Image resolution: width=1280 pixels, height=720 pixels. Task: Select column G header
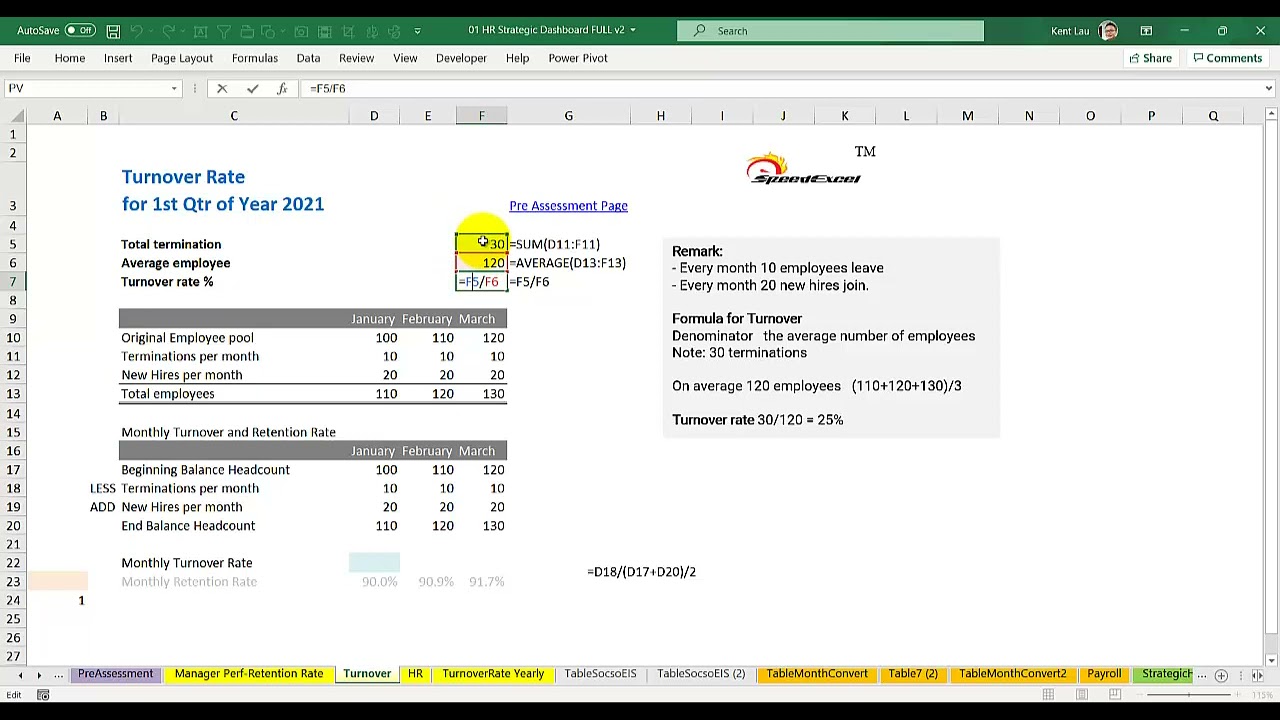[x=568, y=116]
